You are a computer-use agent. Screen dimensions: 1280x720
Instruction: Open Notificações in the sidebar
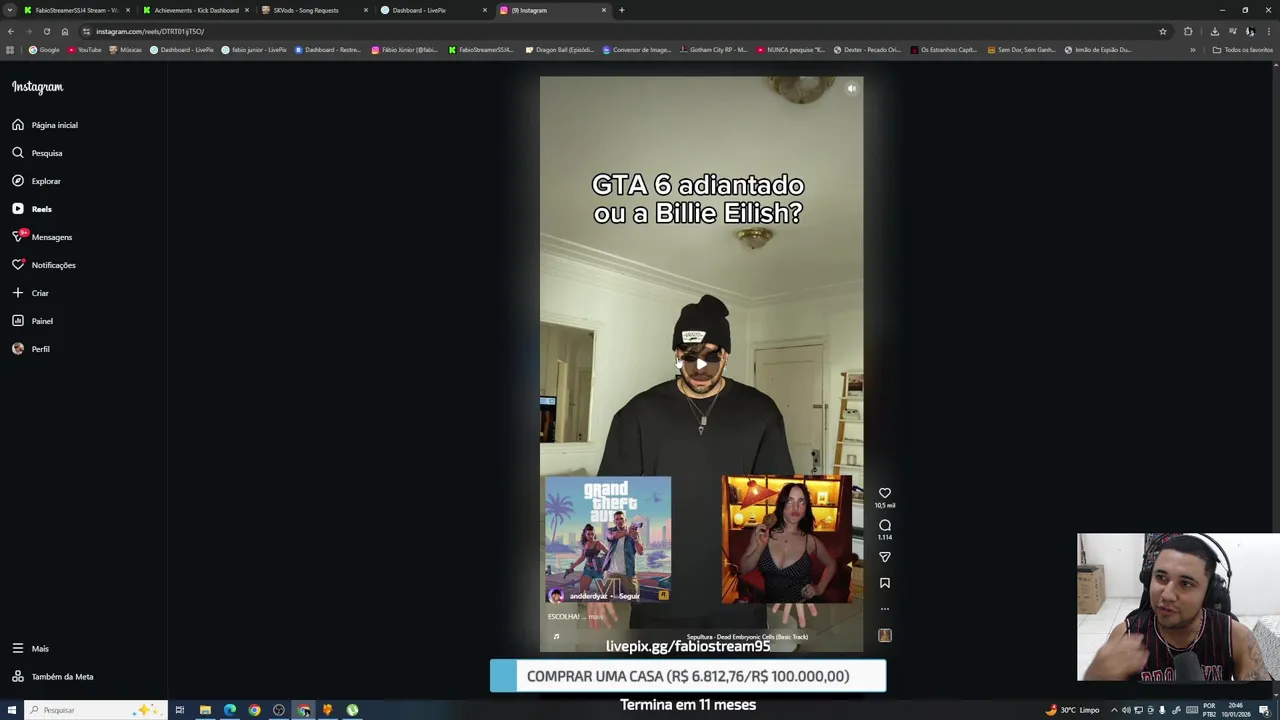click(44, 265)
